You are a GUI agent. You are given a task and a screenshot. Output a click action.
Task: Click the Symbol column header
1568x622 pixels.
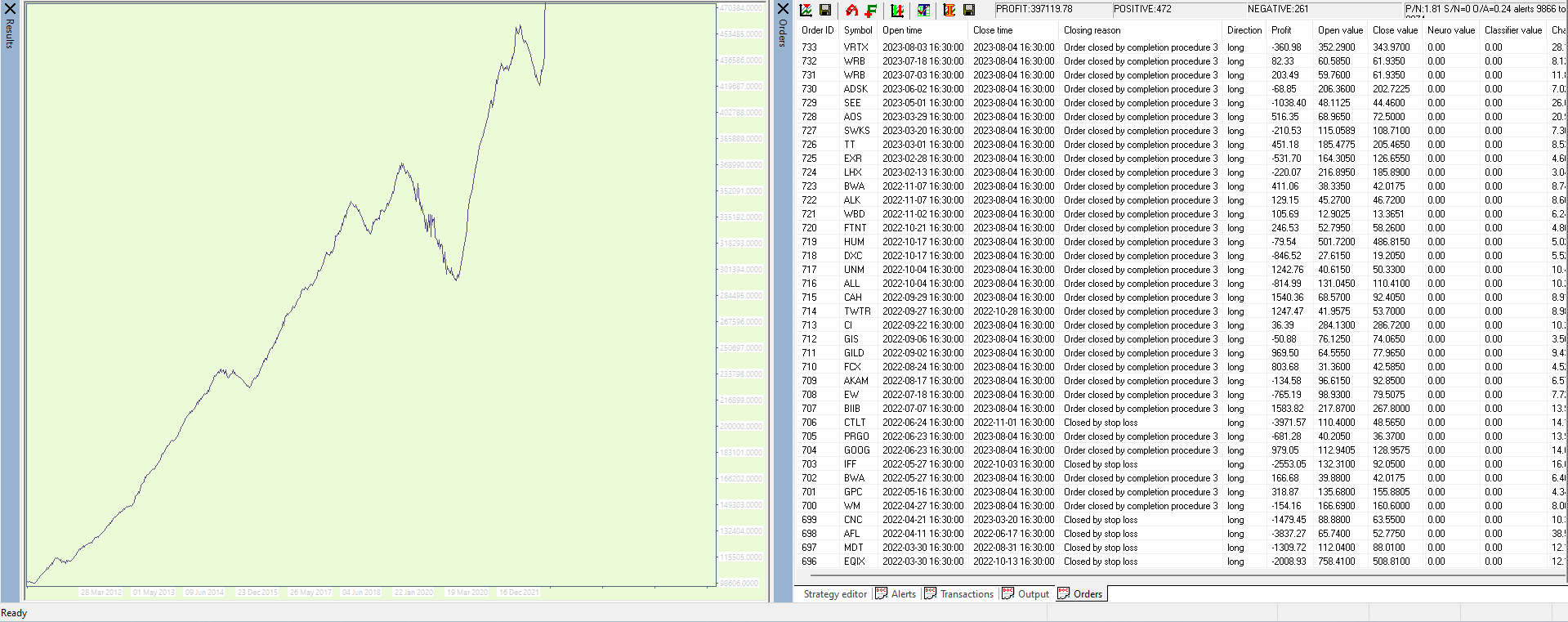pyautogui.click(x=858, y=30)
